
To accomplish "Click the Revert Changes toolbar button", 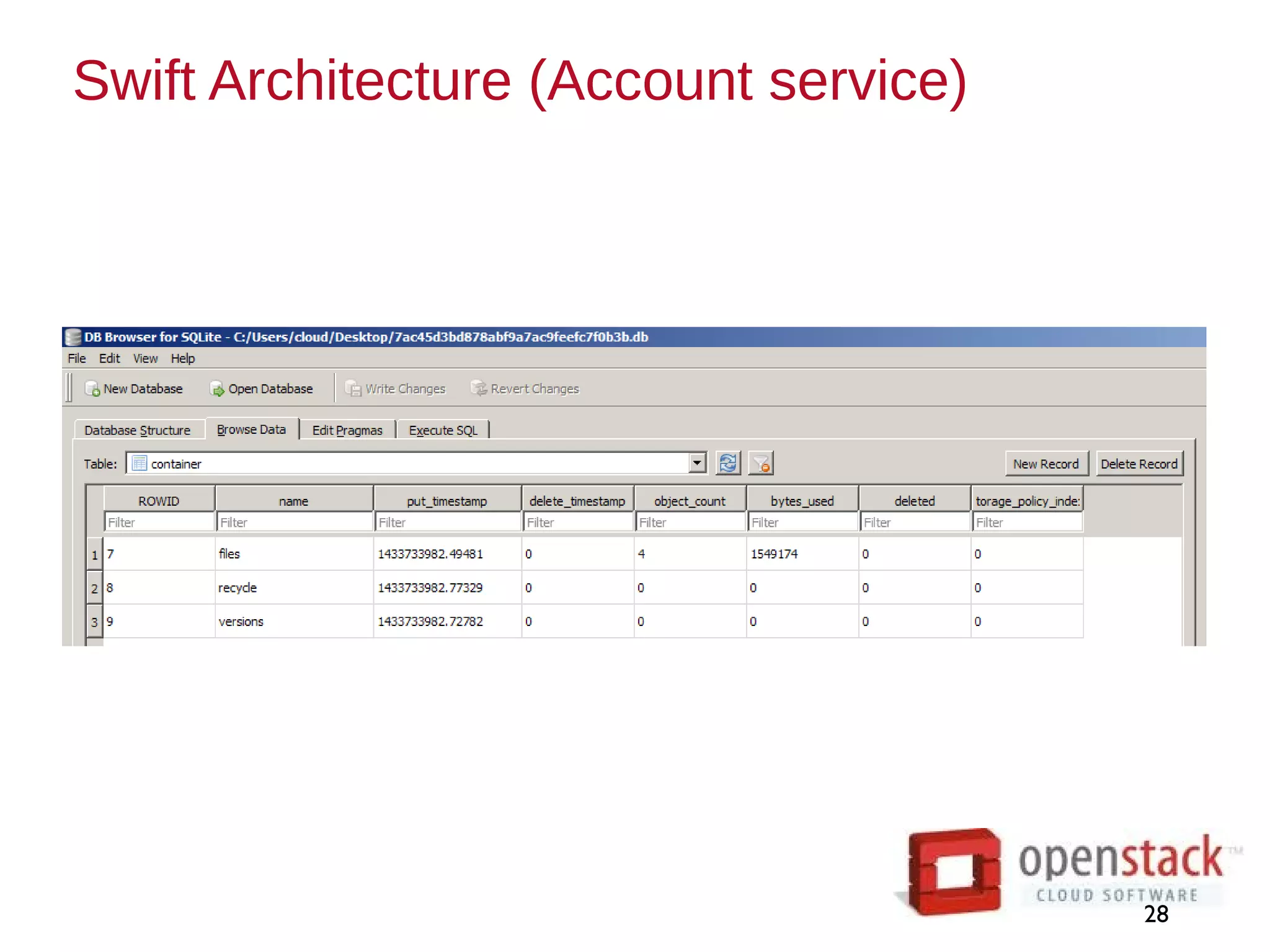I will coord(525,389).
